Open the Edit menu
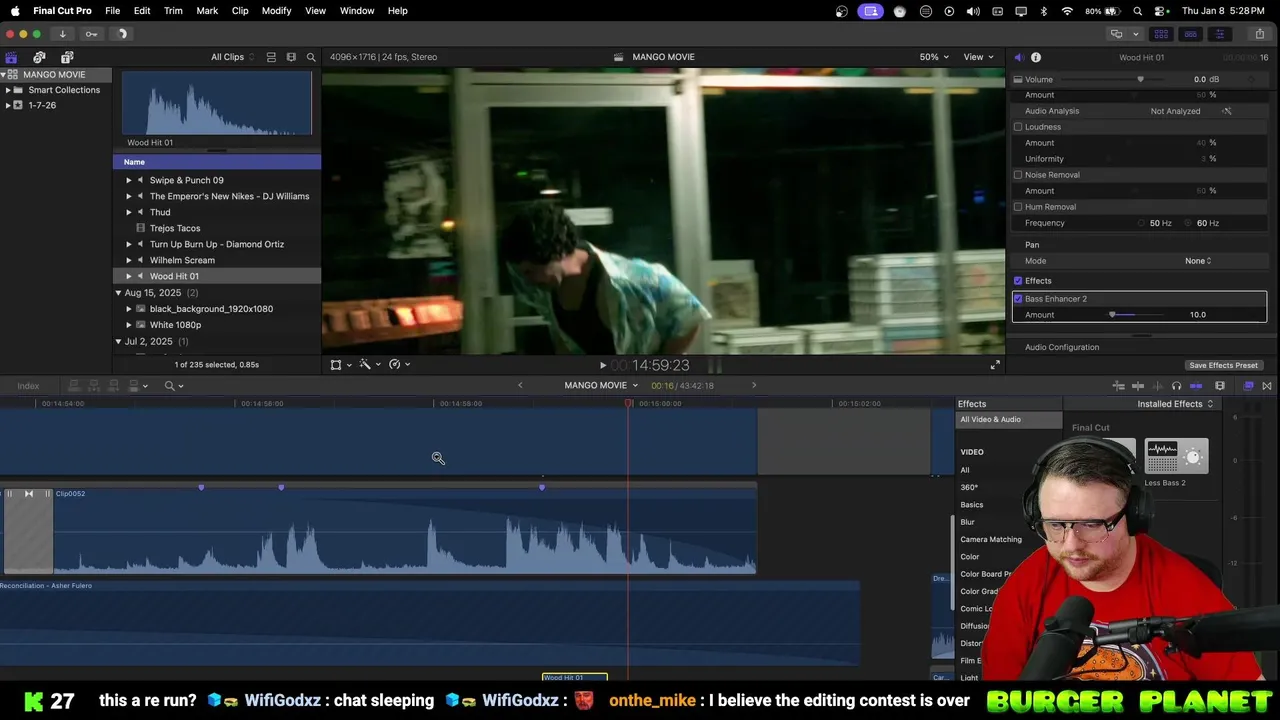 point(142,11)
